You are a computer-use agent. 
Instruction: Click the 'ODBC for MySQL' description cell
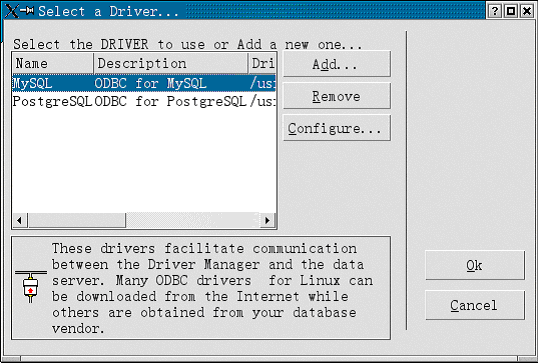tap(150, 83)
